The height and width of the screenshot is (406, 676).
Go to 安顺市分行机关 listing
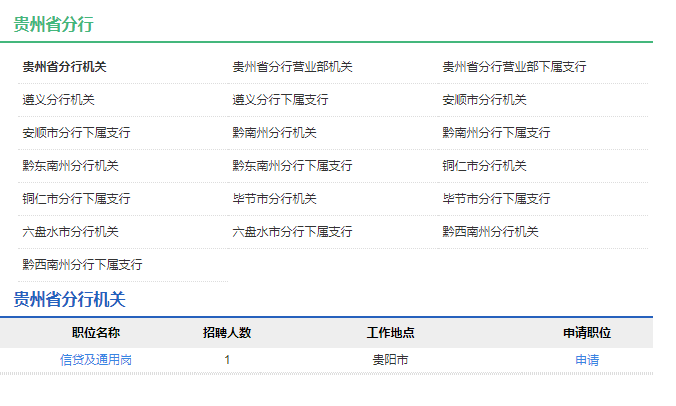[x=484, y=100]
